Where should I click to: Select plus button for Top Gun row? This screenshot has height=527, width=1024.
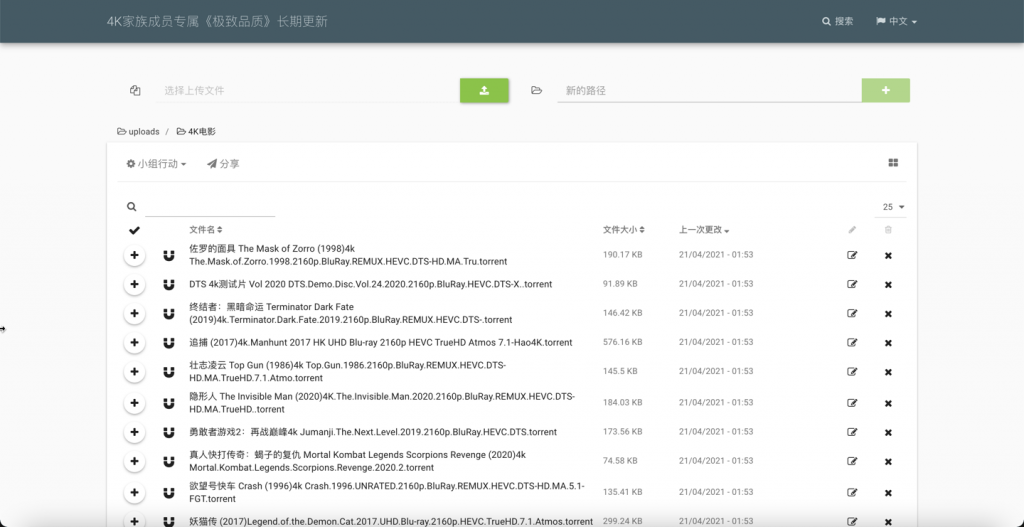[135, 372]
